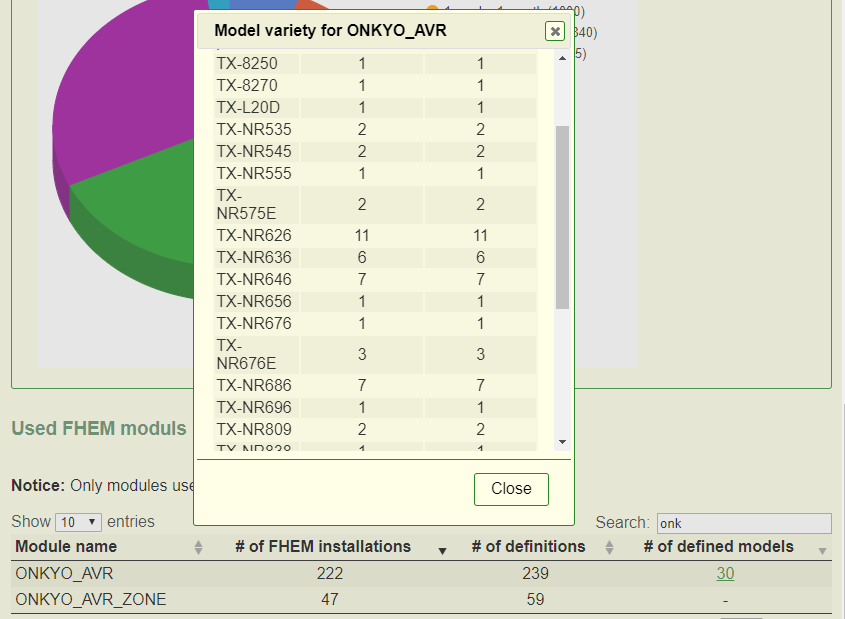This screenshot has width=845, height=619.
Task: Click the dialog's vertical scrollbar thumb
Action: (x=563, y=217)
